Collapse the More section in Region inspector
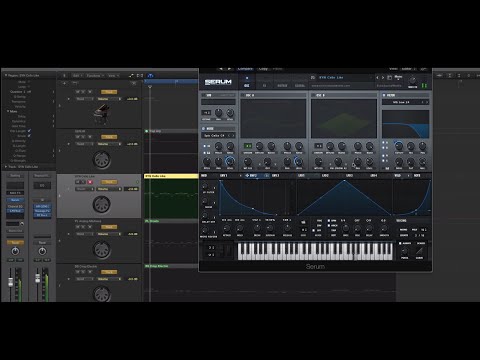 (8, 111)
